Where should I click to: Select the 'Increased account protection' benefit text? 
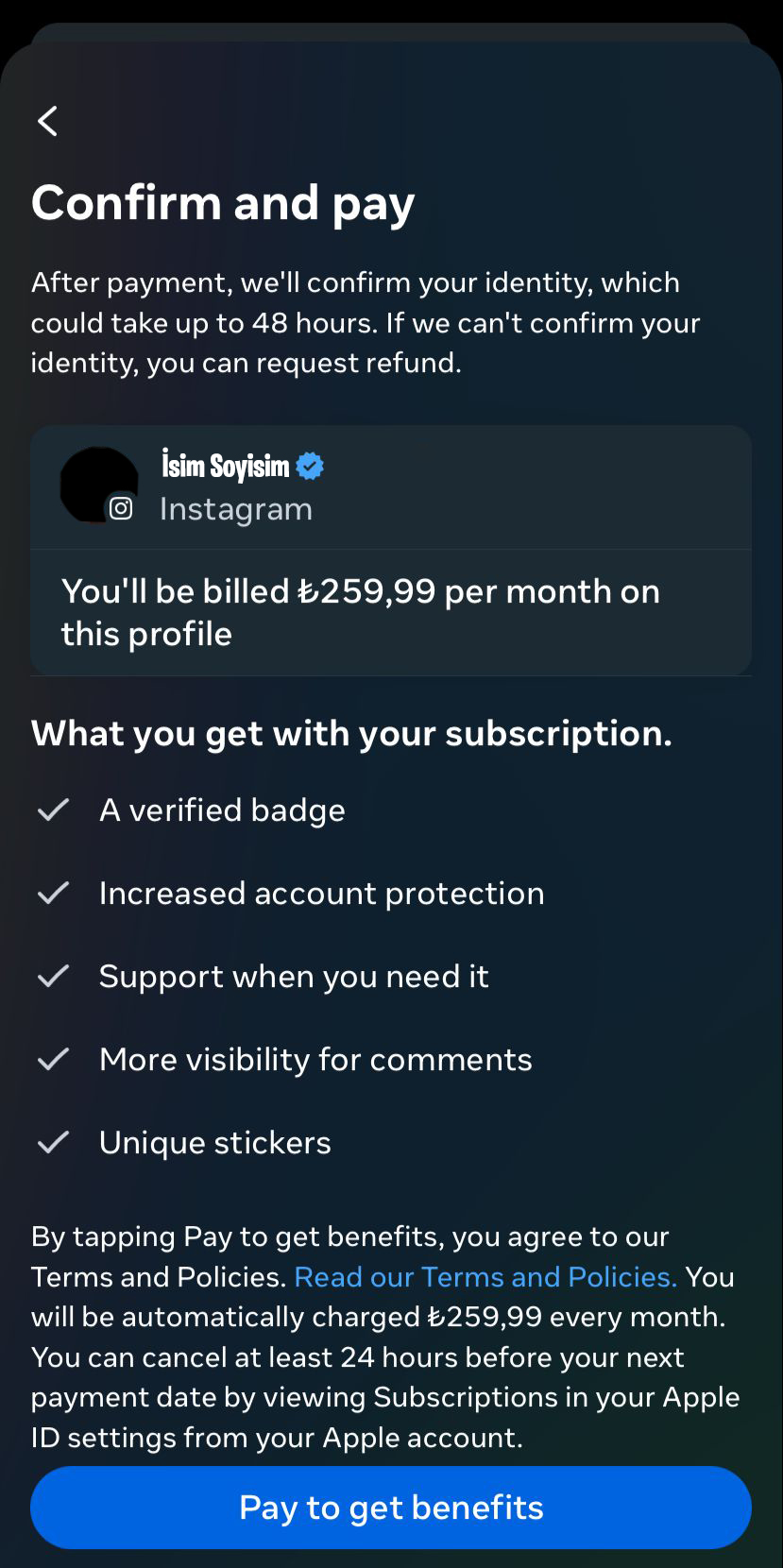pos(321,894)
